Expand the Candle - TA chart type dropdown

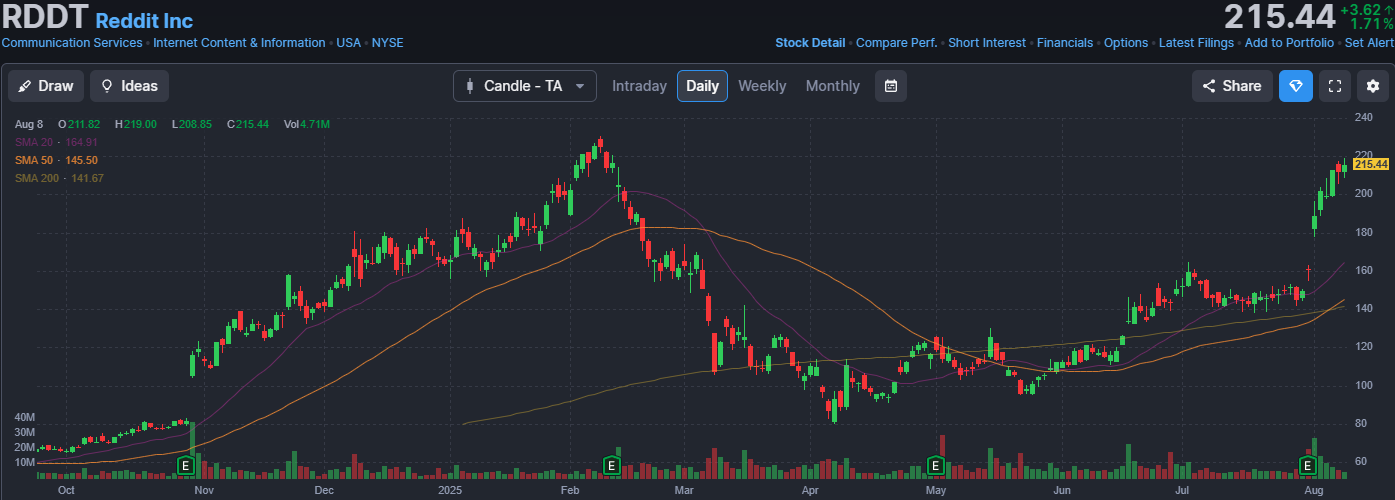coord(525,86)
